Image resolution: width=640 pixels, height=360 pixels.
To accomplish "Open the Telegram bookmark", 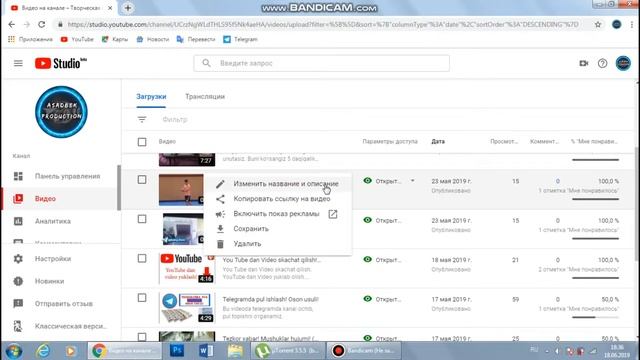I will pyautogui.click(x=240, y=40).
